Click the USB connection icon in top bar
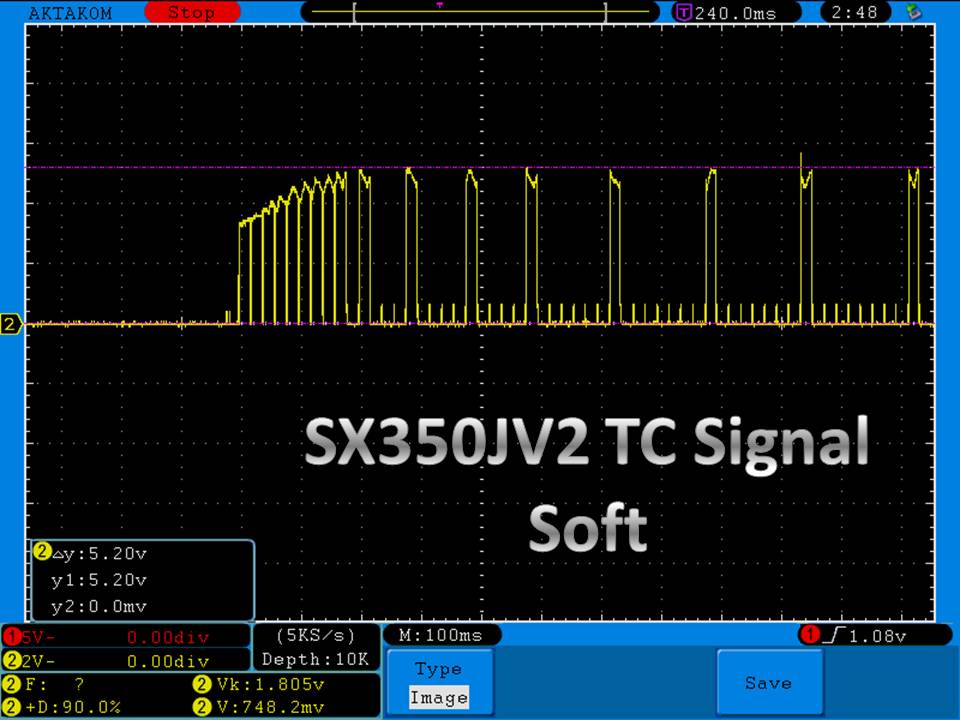960x720 pixels. [x=913, y=12]
